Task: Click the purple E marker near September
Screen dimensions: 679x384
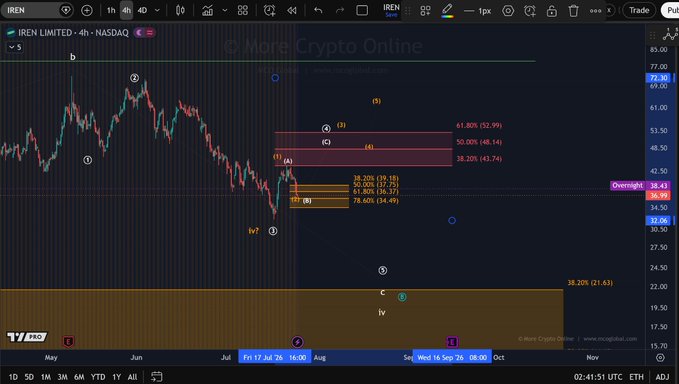Action: click(x=452, y=342)
